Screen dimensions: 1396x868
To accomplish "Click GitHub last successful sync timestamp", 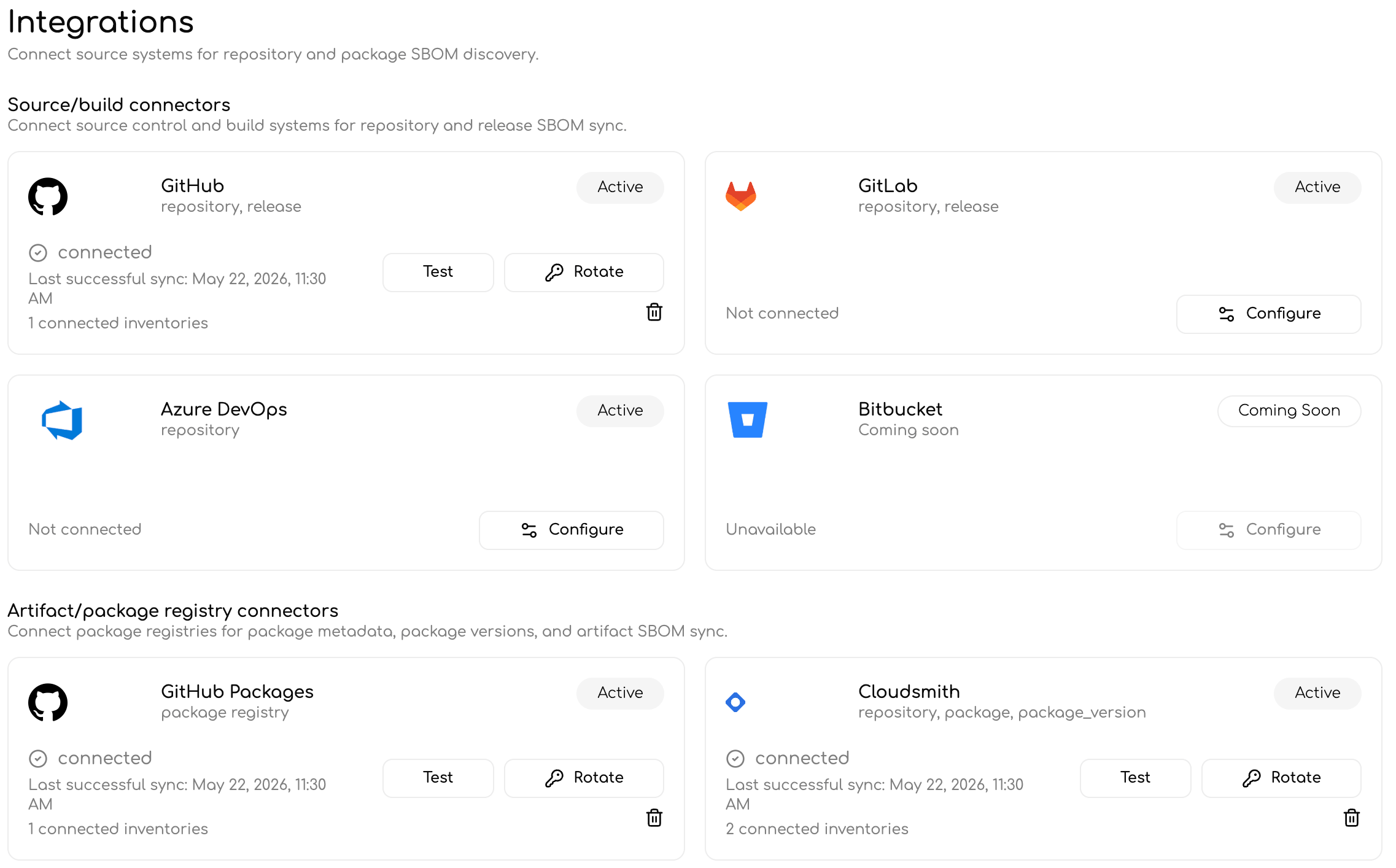I will (177, 289).
